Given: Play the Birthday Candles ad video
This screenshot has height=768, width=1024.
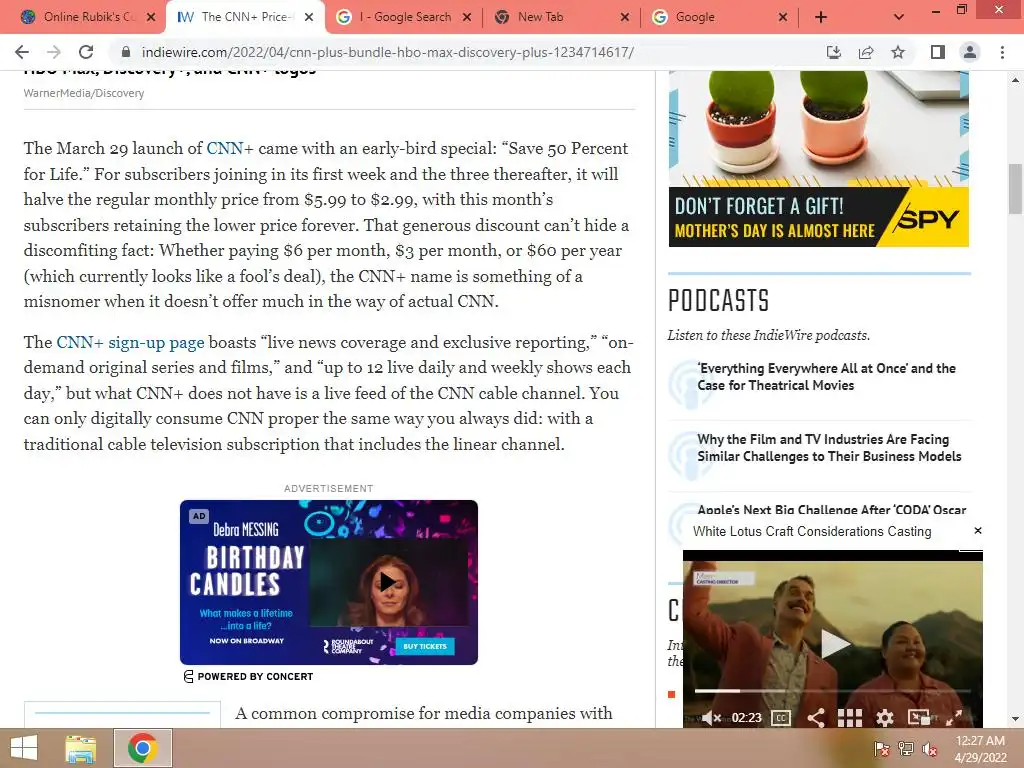Looking at the screenshot, I should [388, 582].
